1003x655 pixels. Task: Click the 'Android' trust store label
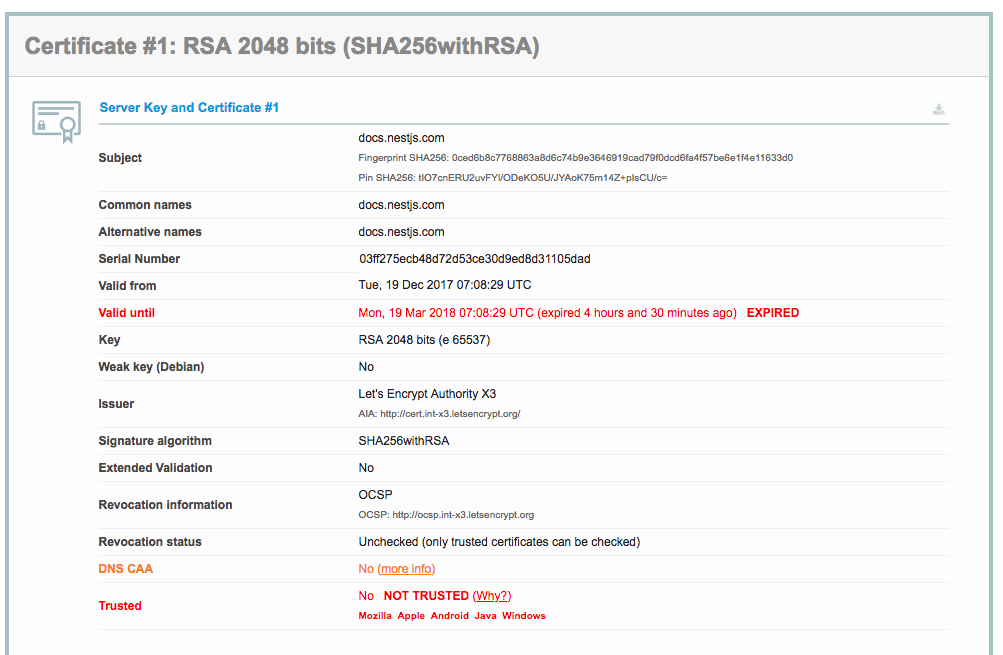click(450, 615)
